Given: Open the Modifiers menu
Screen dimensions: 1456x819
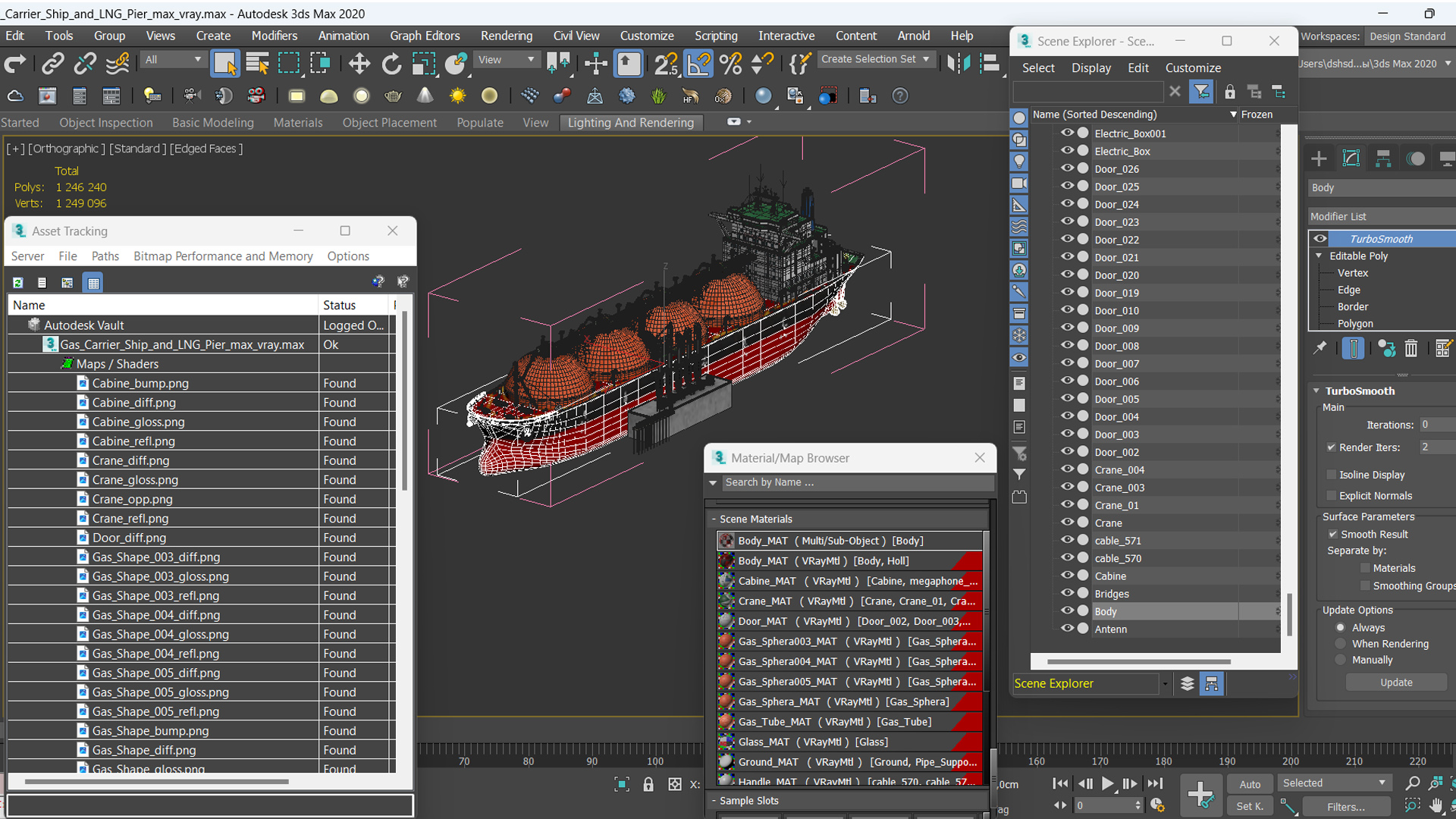Looking at the screenshot, I should click(275, 36).
